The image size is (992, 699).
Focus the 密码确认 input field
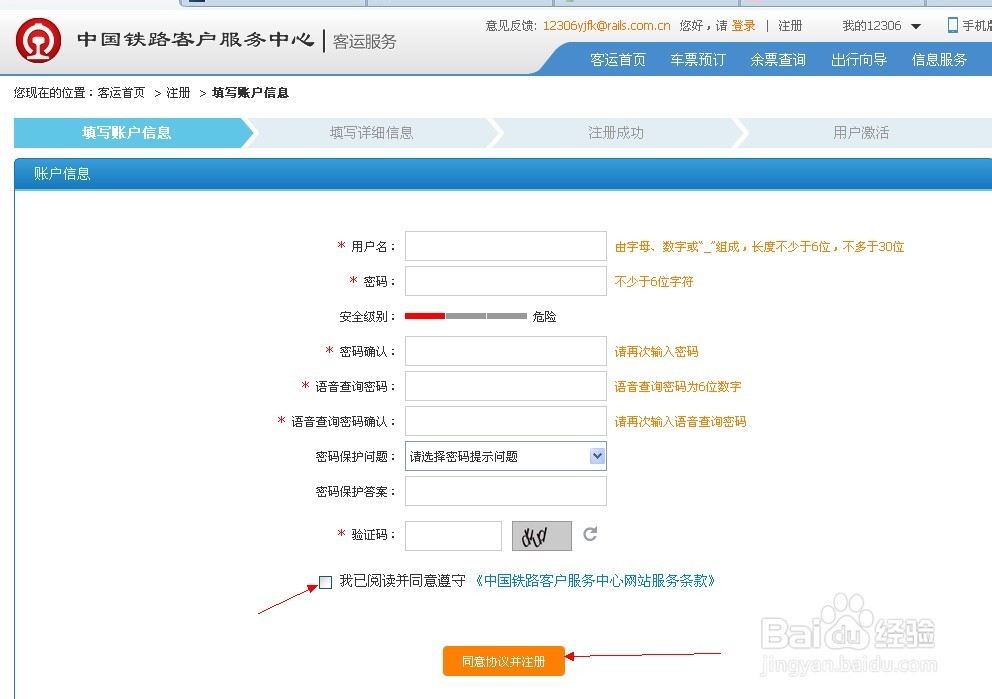(x=505, y=351)
